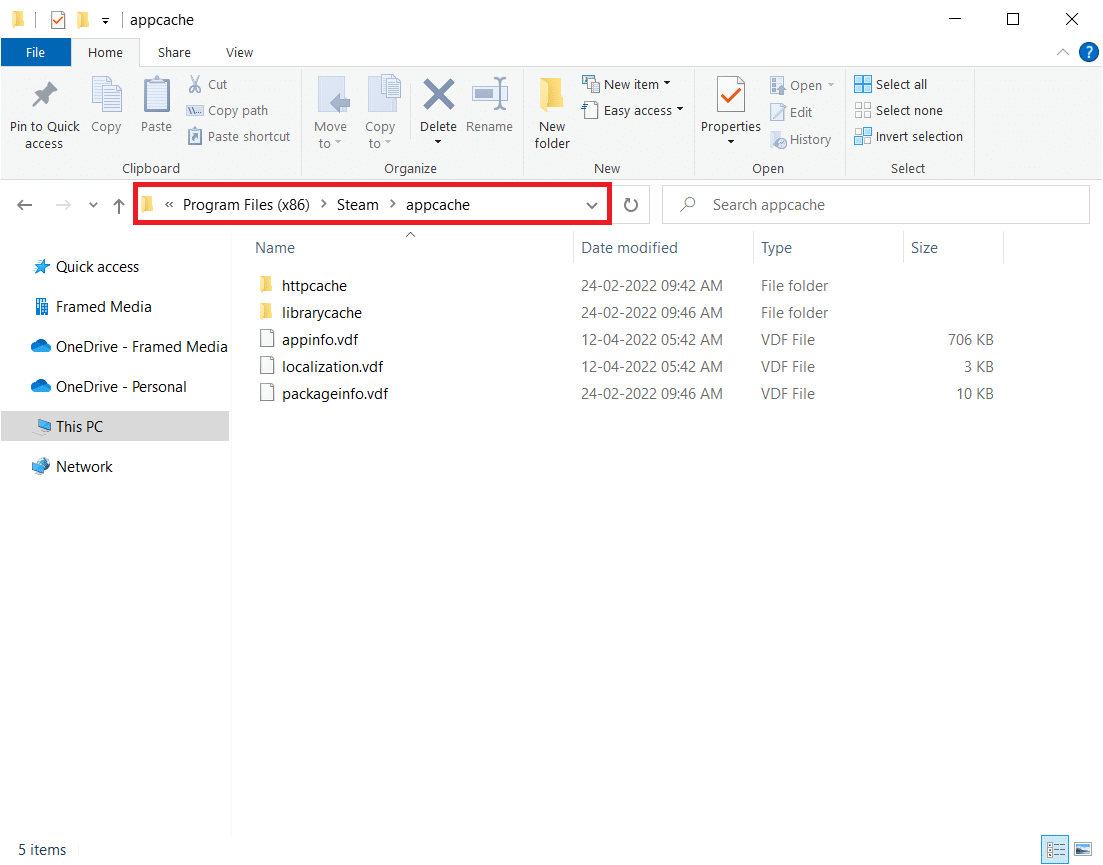Click the Open ribbon button
1103x865 pixels.
click(802, 85)
